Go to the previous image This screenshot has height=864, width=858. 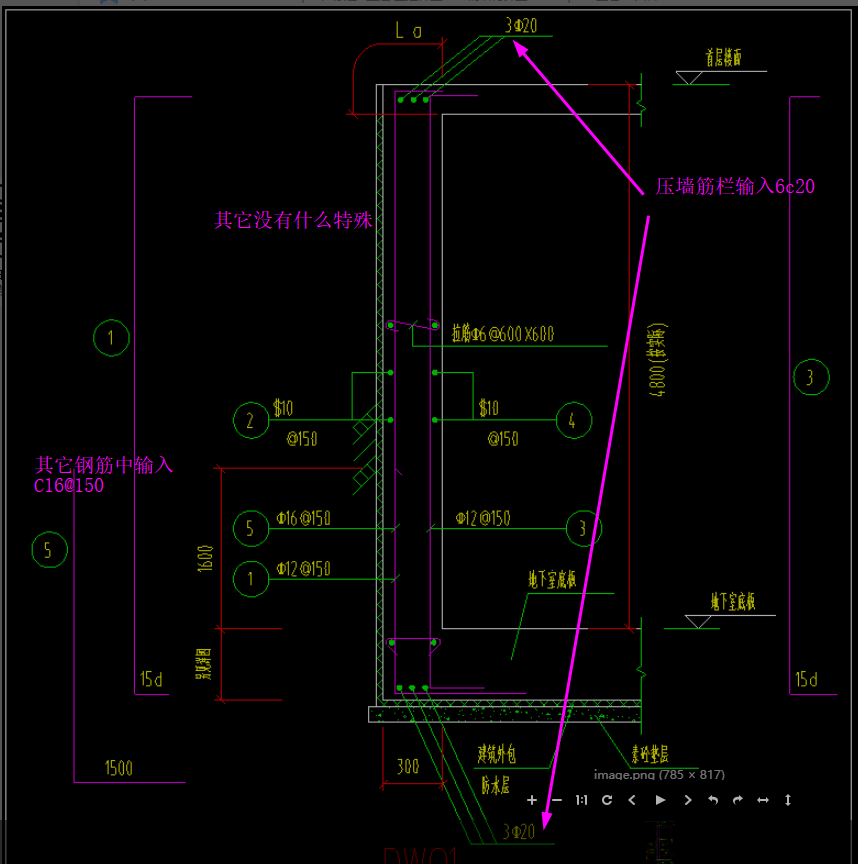point(632,800)
